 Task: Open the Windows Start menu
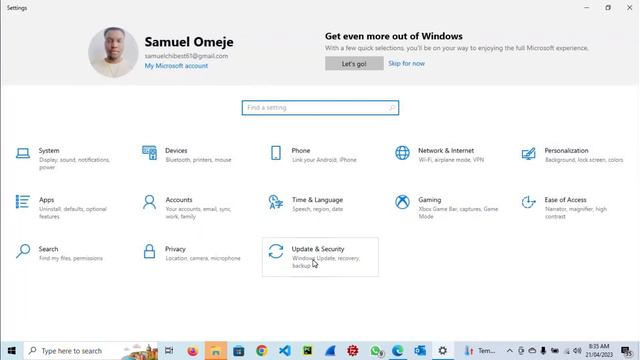tap(11, 351)
